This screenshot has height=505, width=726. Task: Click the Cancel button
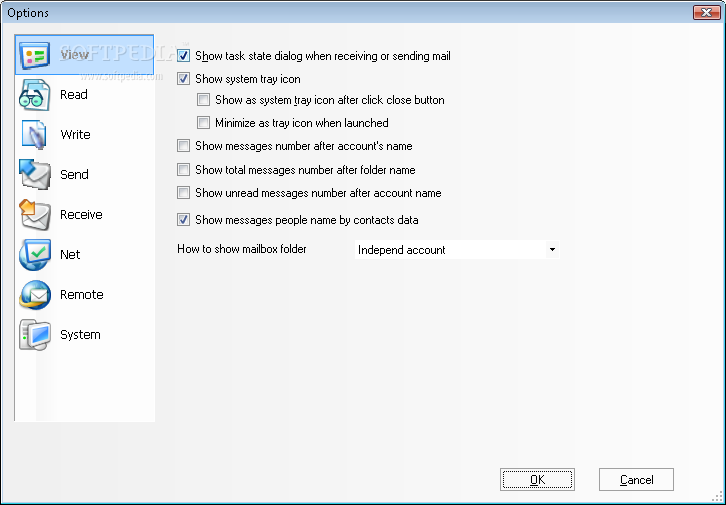636,480
